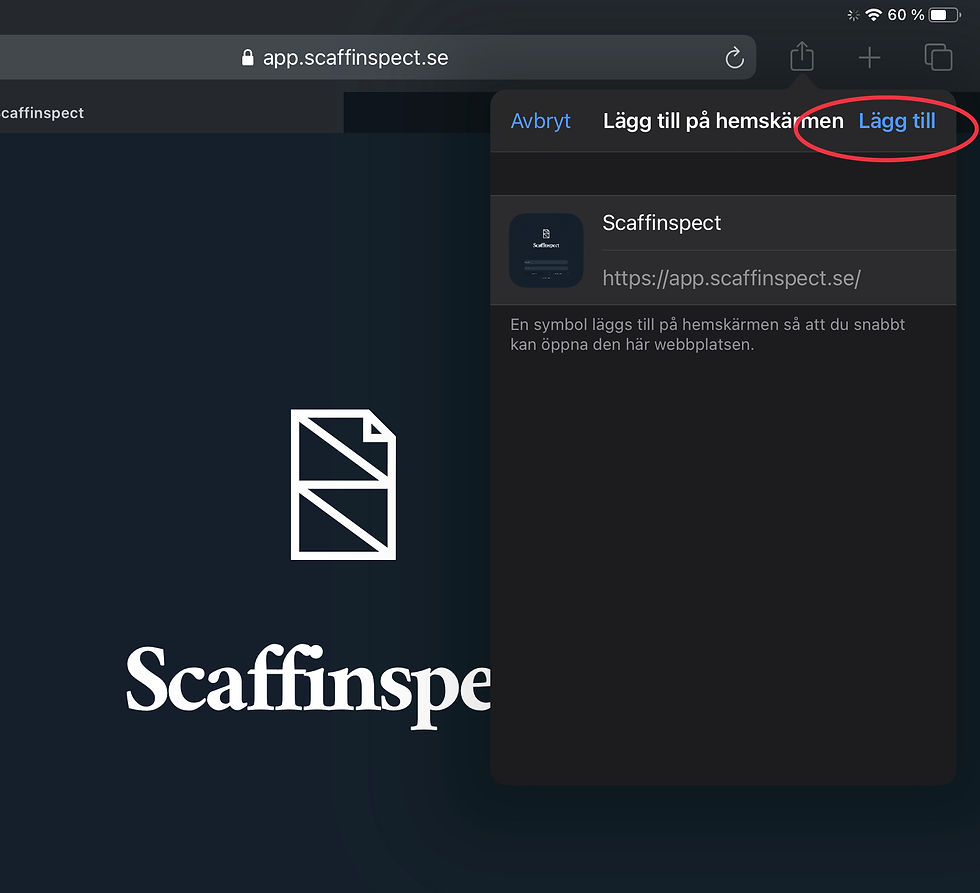Switch to the Scaffinspect browser tab

coord(171,112)
